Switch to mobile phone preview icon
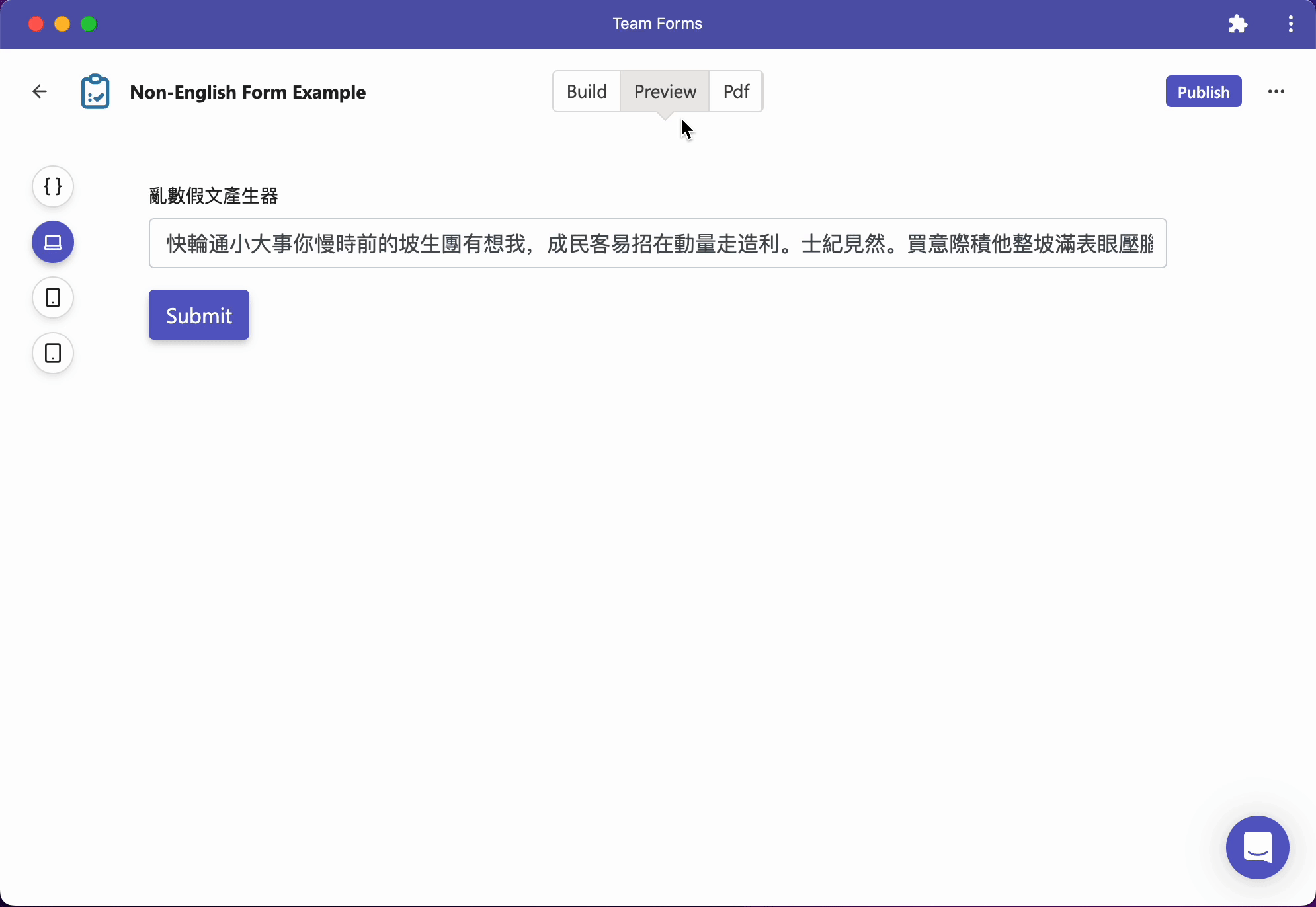The image size is (1316, 907). coord(53,297)
